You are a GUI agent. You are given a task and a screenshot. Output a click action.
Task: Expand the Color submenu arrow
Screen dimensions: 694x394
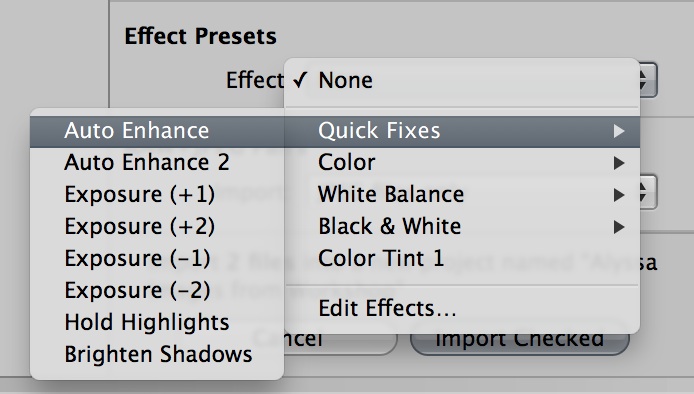pyautogui.click(x=619, y=163)
